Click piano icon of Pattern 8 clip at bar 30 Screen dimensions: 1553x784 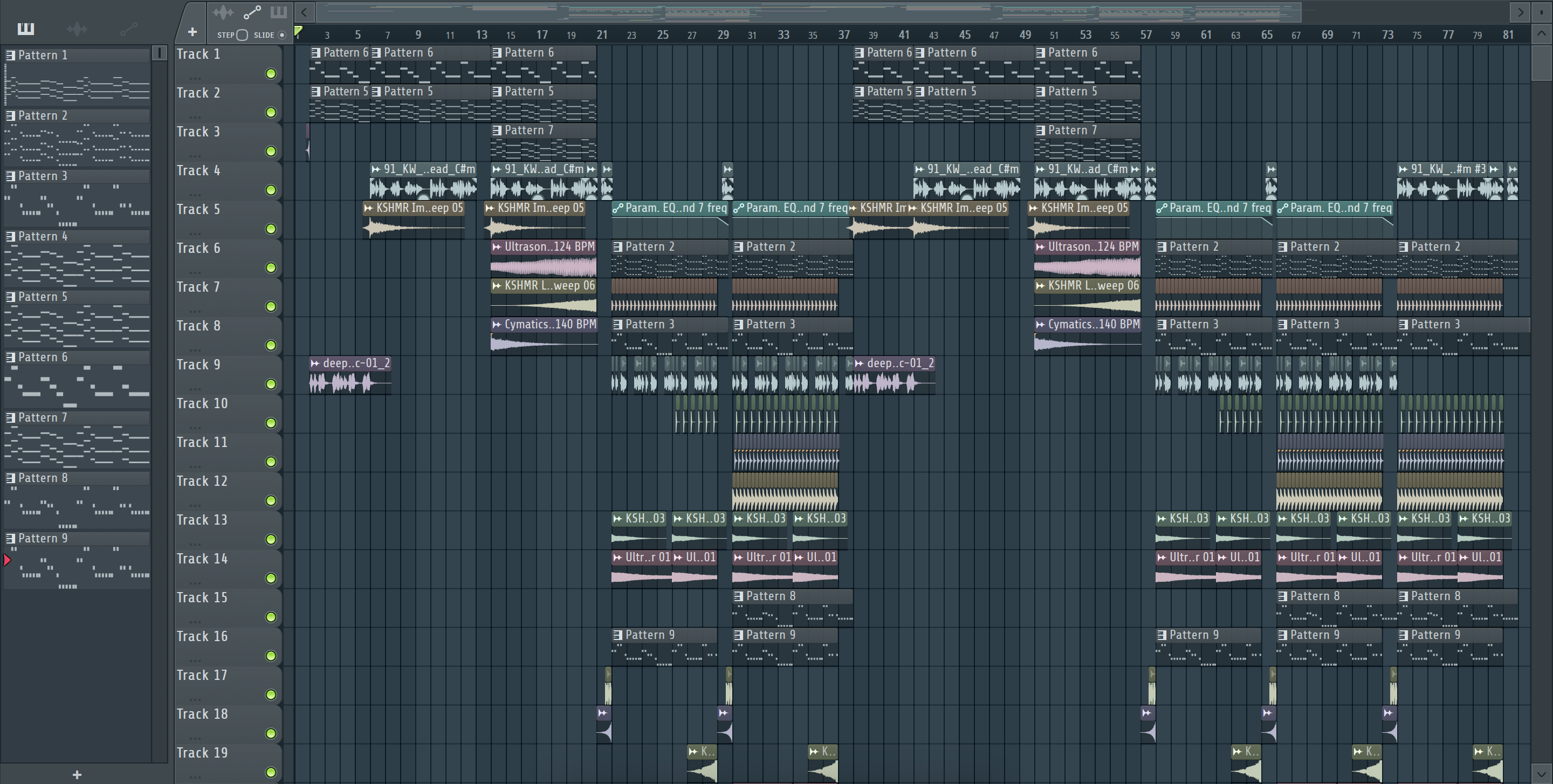(x=738, y=596)
